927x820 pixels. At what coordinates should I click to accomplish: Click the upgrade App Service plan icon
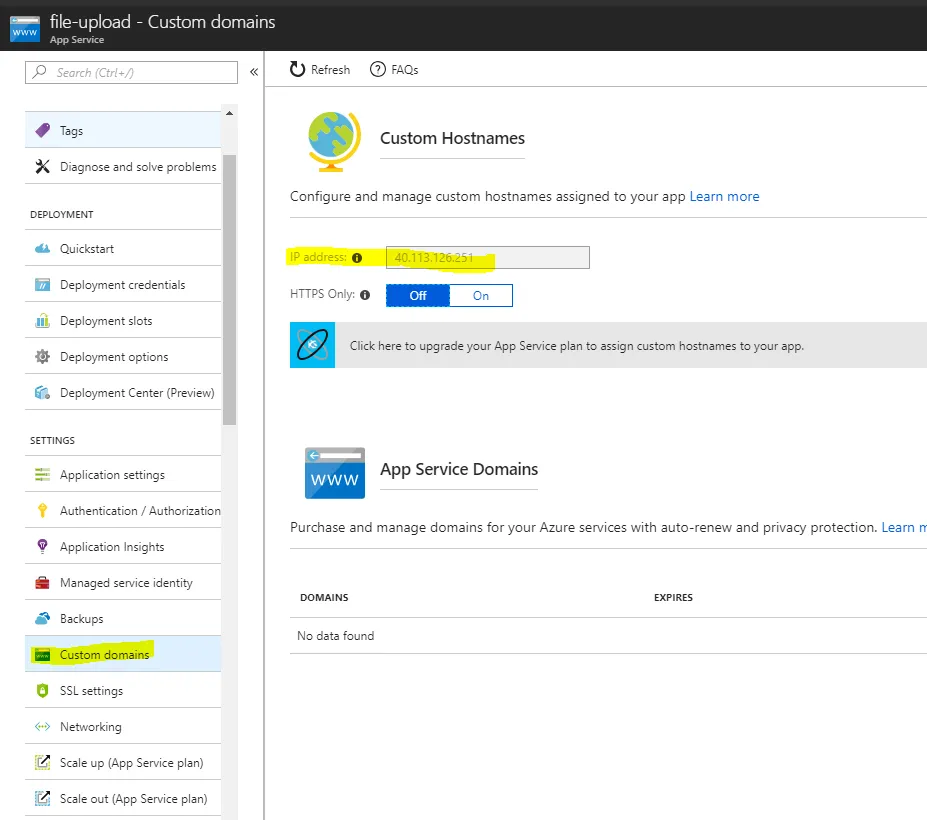point(312,345)
